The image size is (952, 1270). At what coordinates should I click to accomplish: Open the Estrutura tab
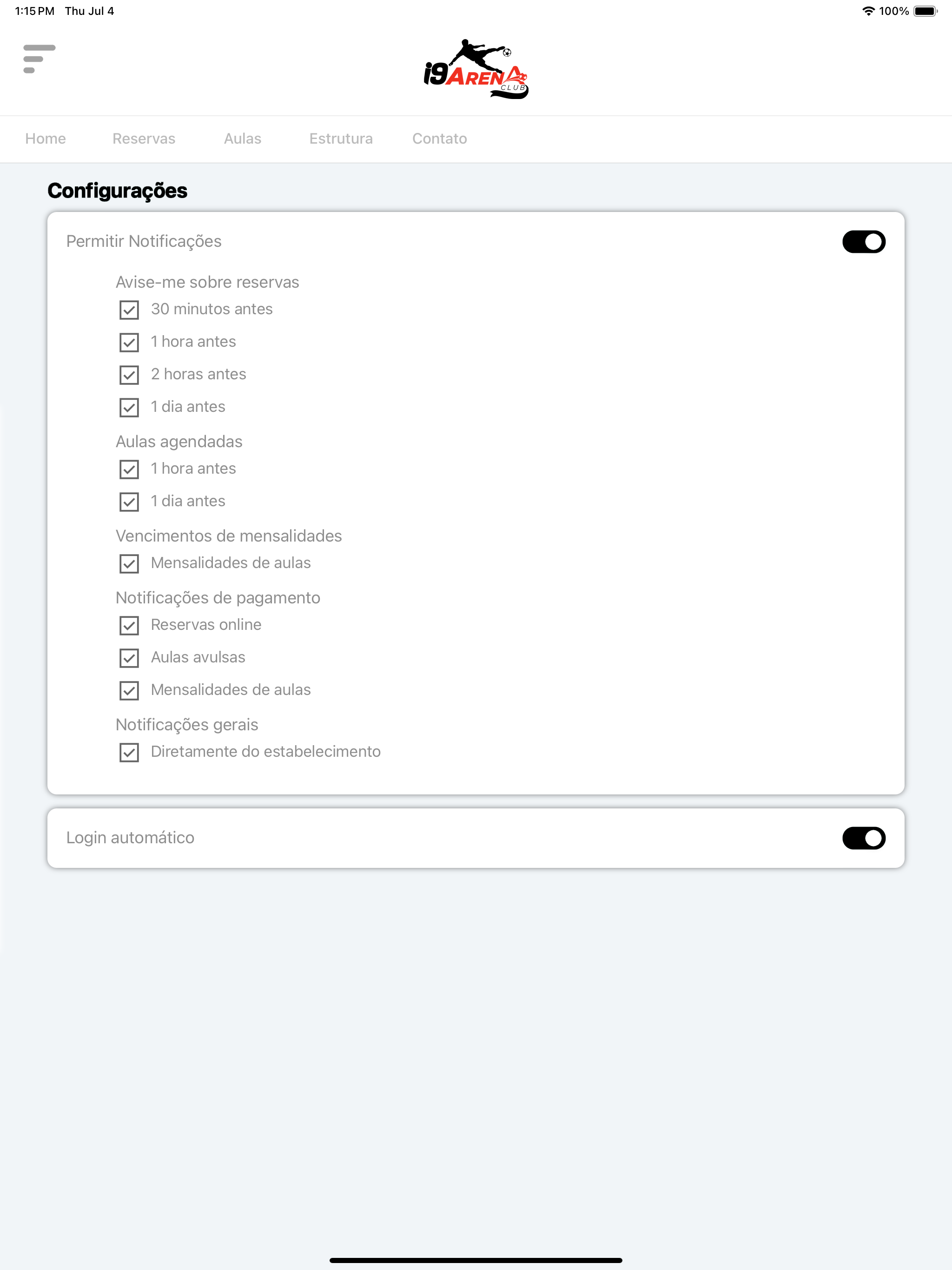click(341, 139)
